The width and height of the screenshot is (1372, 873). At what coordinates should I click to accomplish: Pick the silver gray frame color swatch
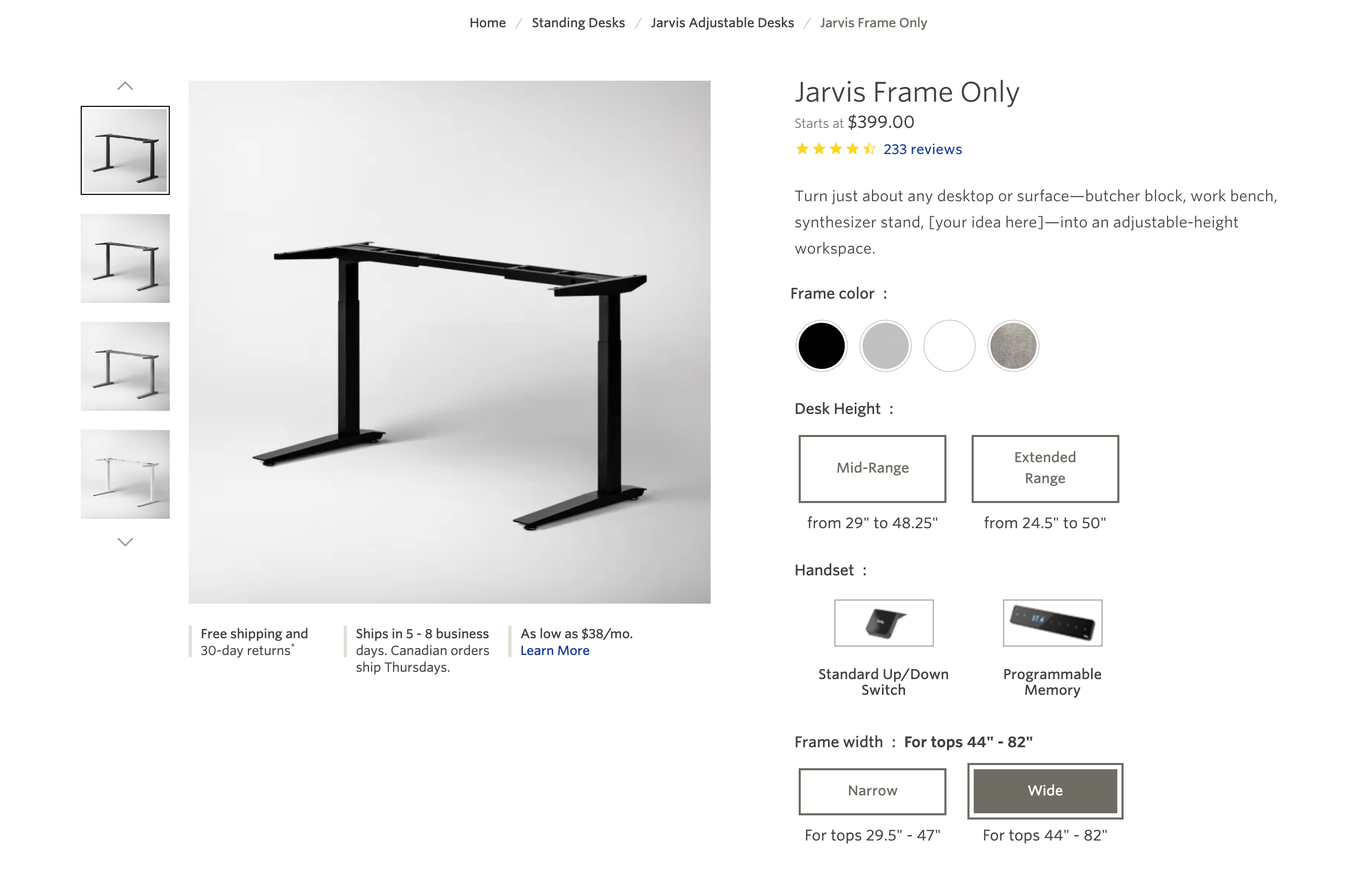click(886, 346)
